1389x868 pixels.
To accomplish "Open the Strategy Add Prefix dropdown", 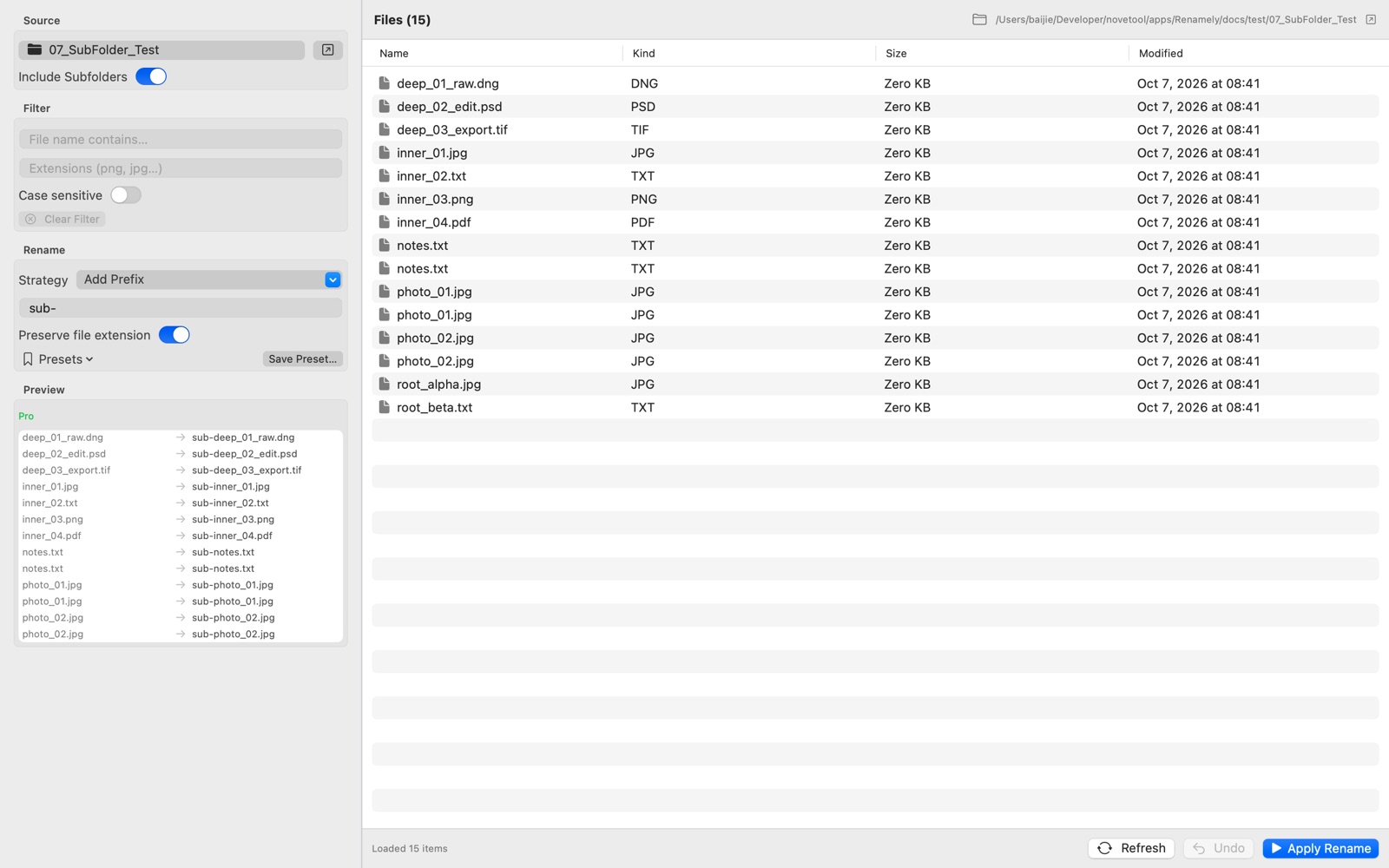I will pyautogui.click(x=209, y=279).
